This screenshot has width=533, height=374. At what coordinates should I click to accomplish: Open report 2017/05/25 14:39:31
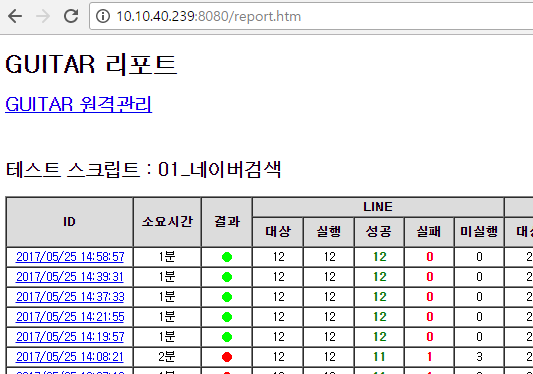pyautogui.click(x=70, y=277)
